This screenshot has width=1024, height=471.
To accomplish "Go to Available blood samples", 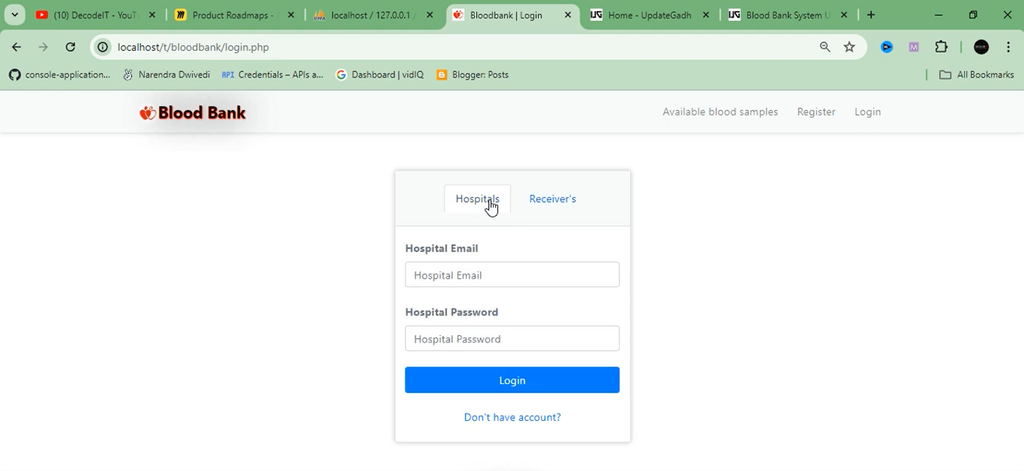I will [720, 112].
